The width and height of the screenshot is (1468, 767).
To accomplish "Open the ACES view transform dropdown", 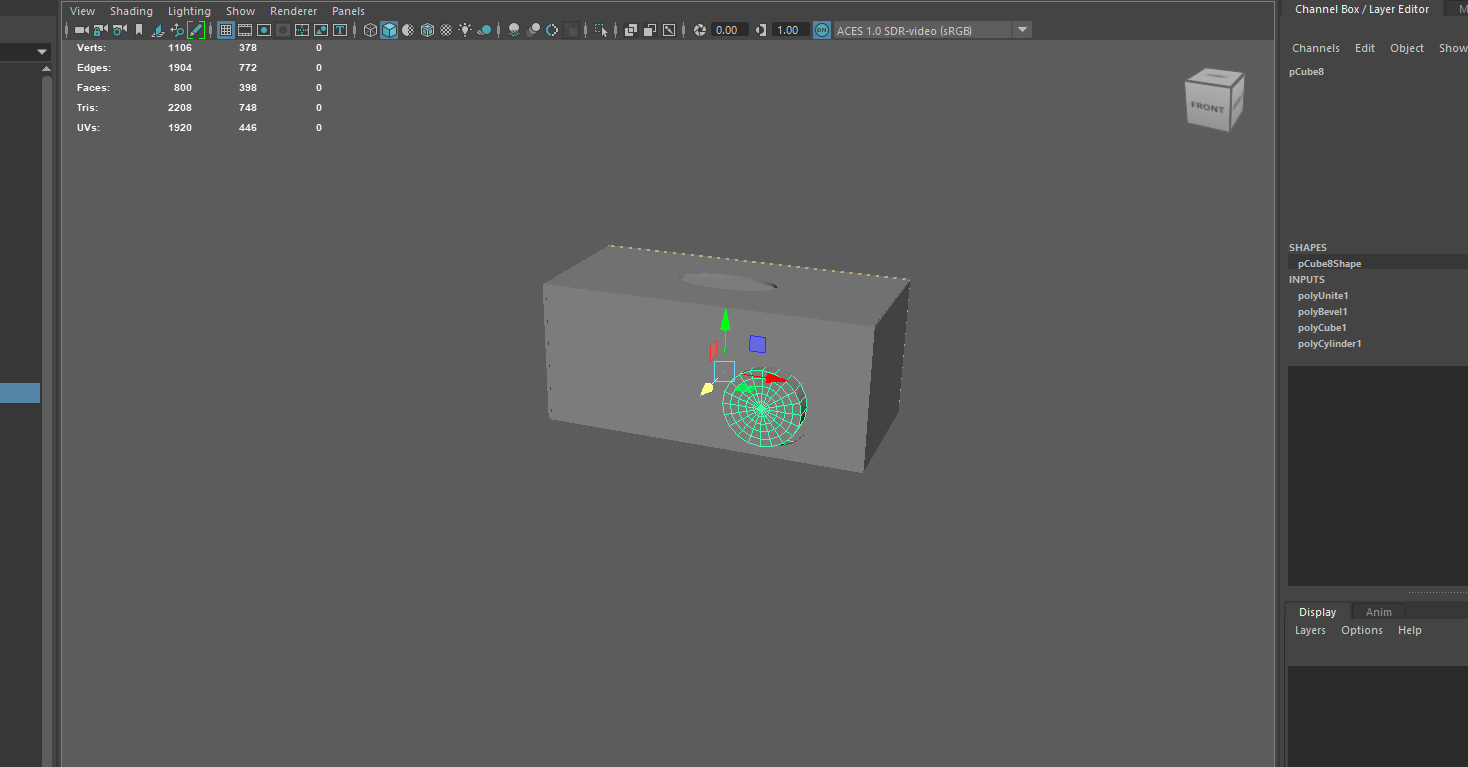I will tap(1022, 30).
